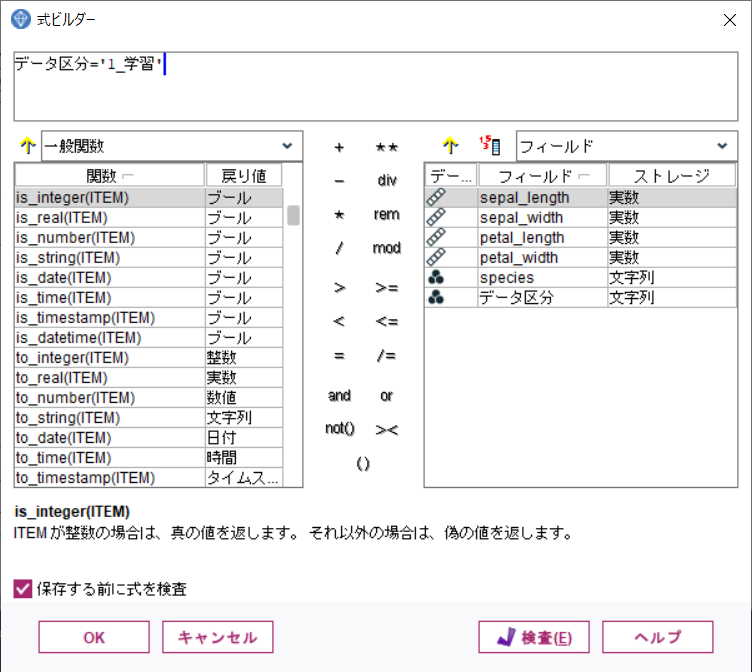Insert the div operator

387,181
